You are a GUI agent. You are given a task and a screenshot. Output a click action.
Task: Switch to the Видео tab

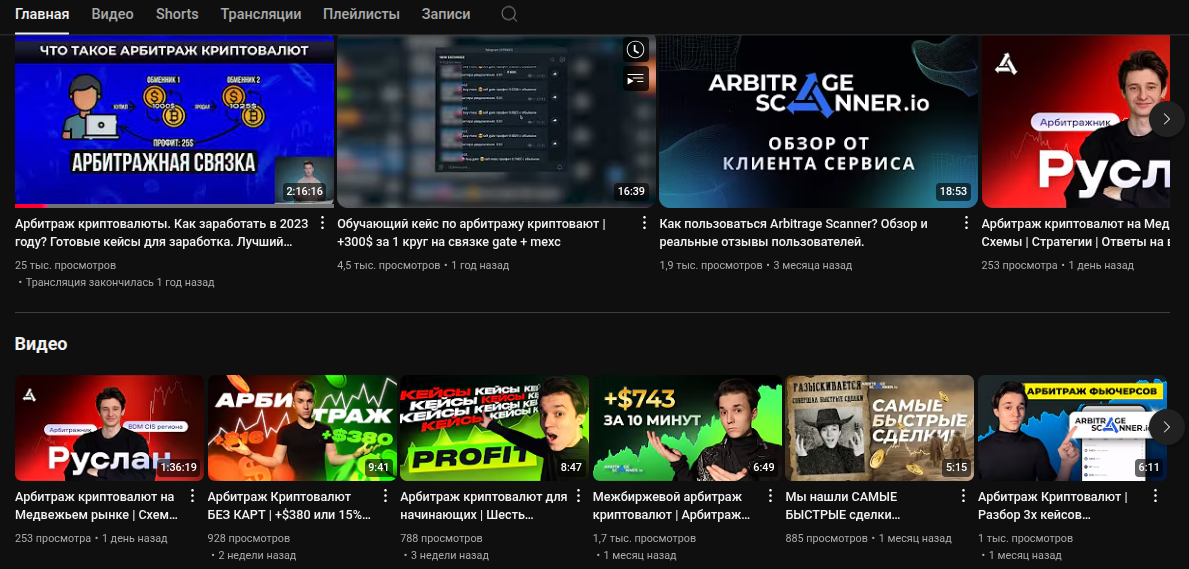pyautogui.click(x=112, y=14)
